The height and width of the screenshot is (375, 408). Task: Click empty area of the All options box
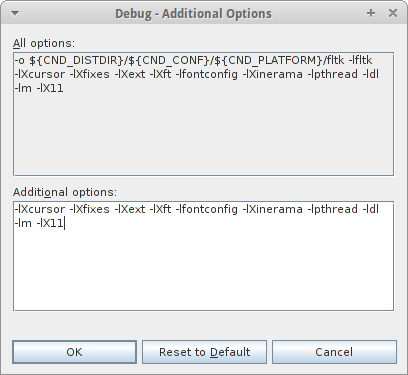[x=203, y=135]
